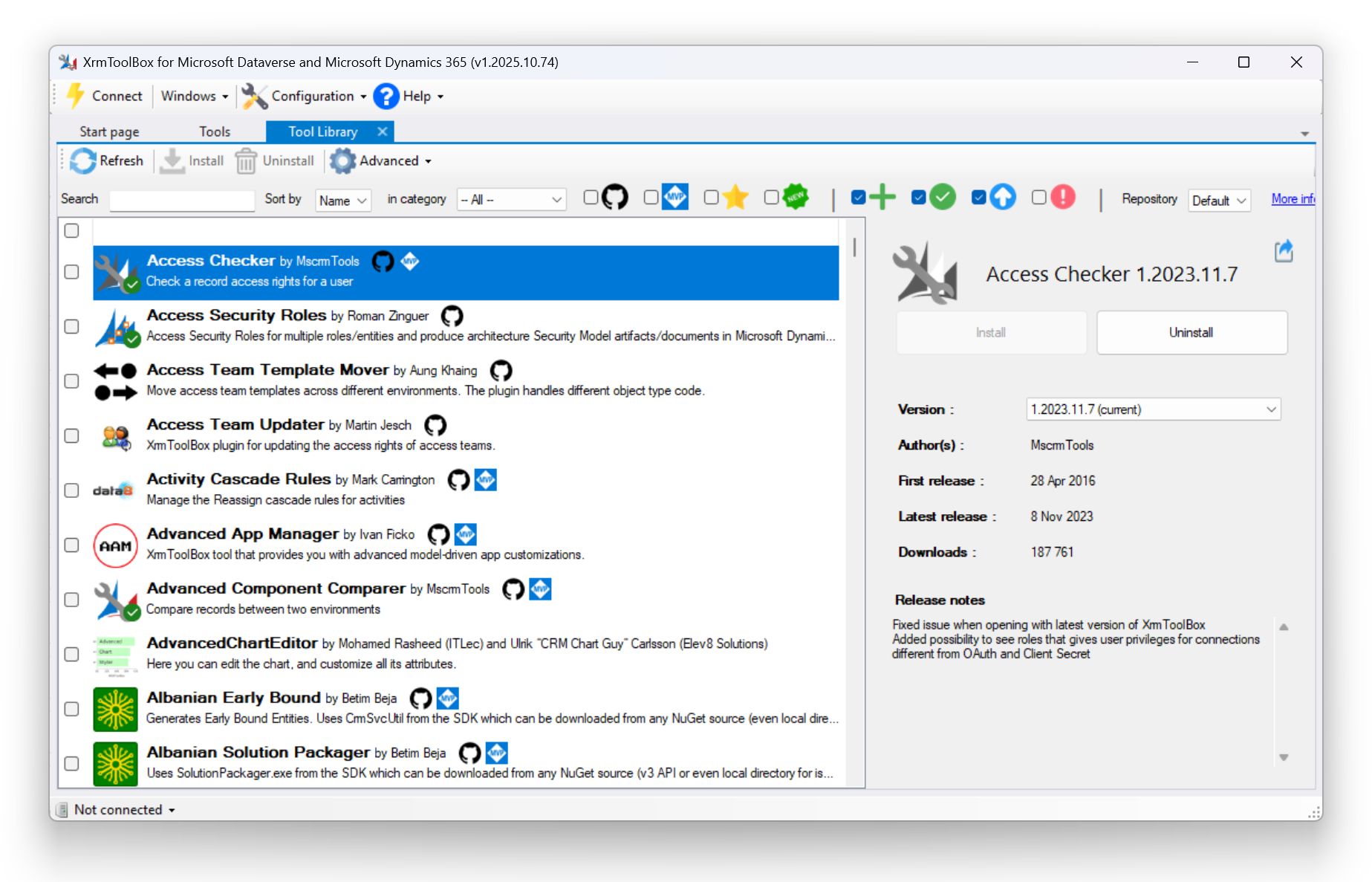Open the Not connected status dropdown
1372x882 pixels.
tap(125, 809)
